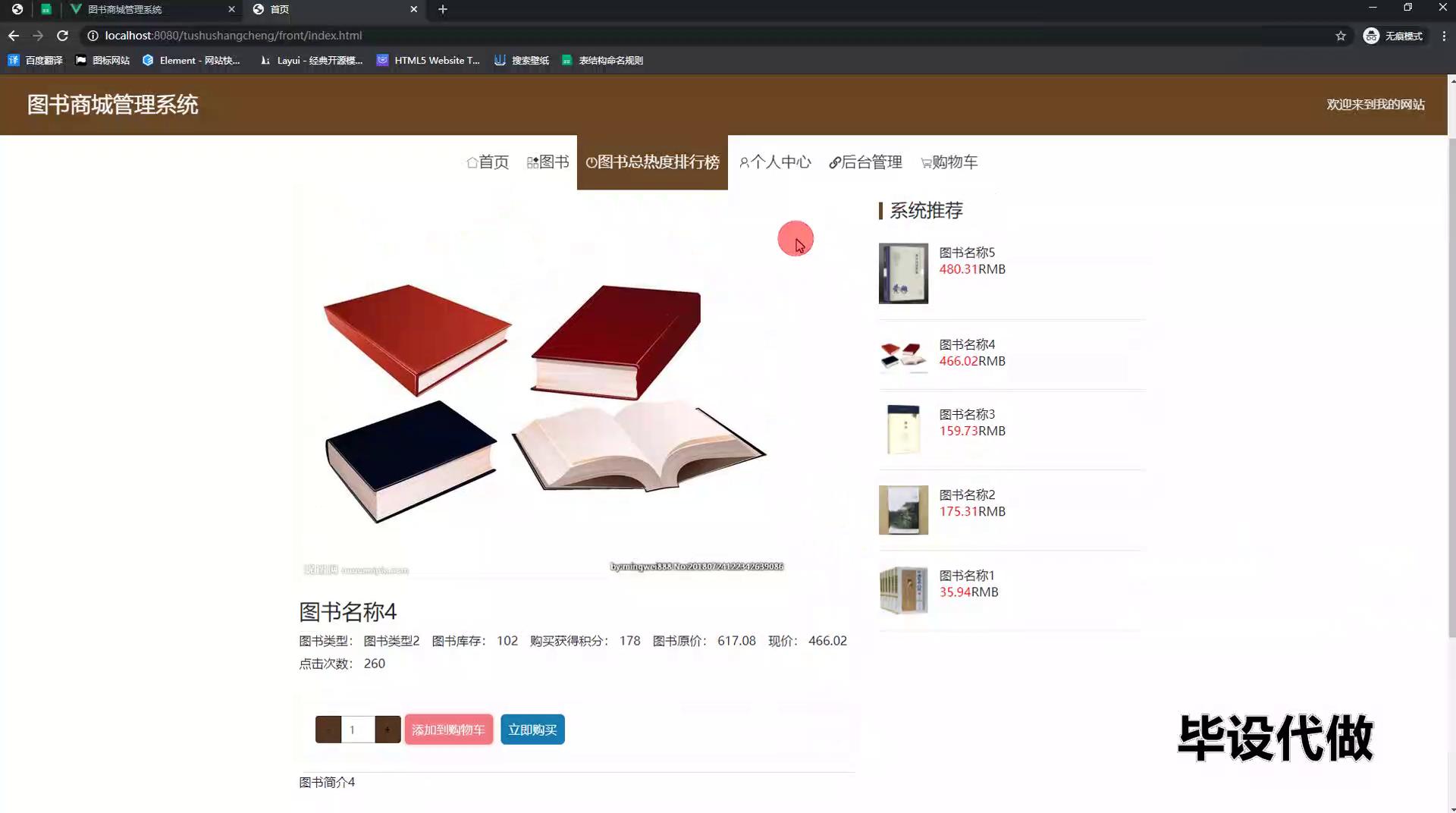Open the 图书 navigation item
The height and width of the screenshot is (813, 1456).
tap(548, 162)
